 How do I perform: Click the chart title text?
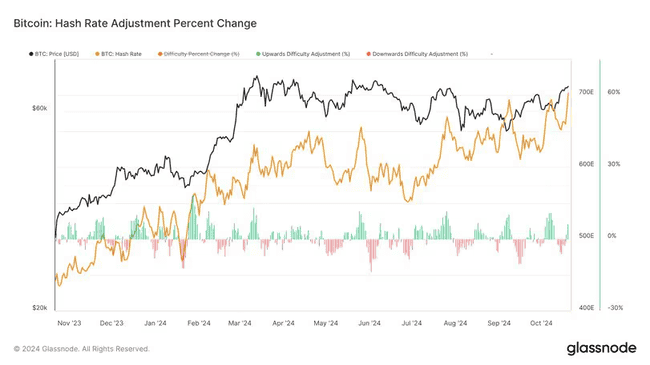135,23
